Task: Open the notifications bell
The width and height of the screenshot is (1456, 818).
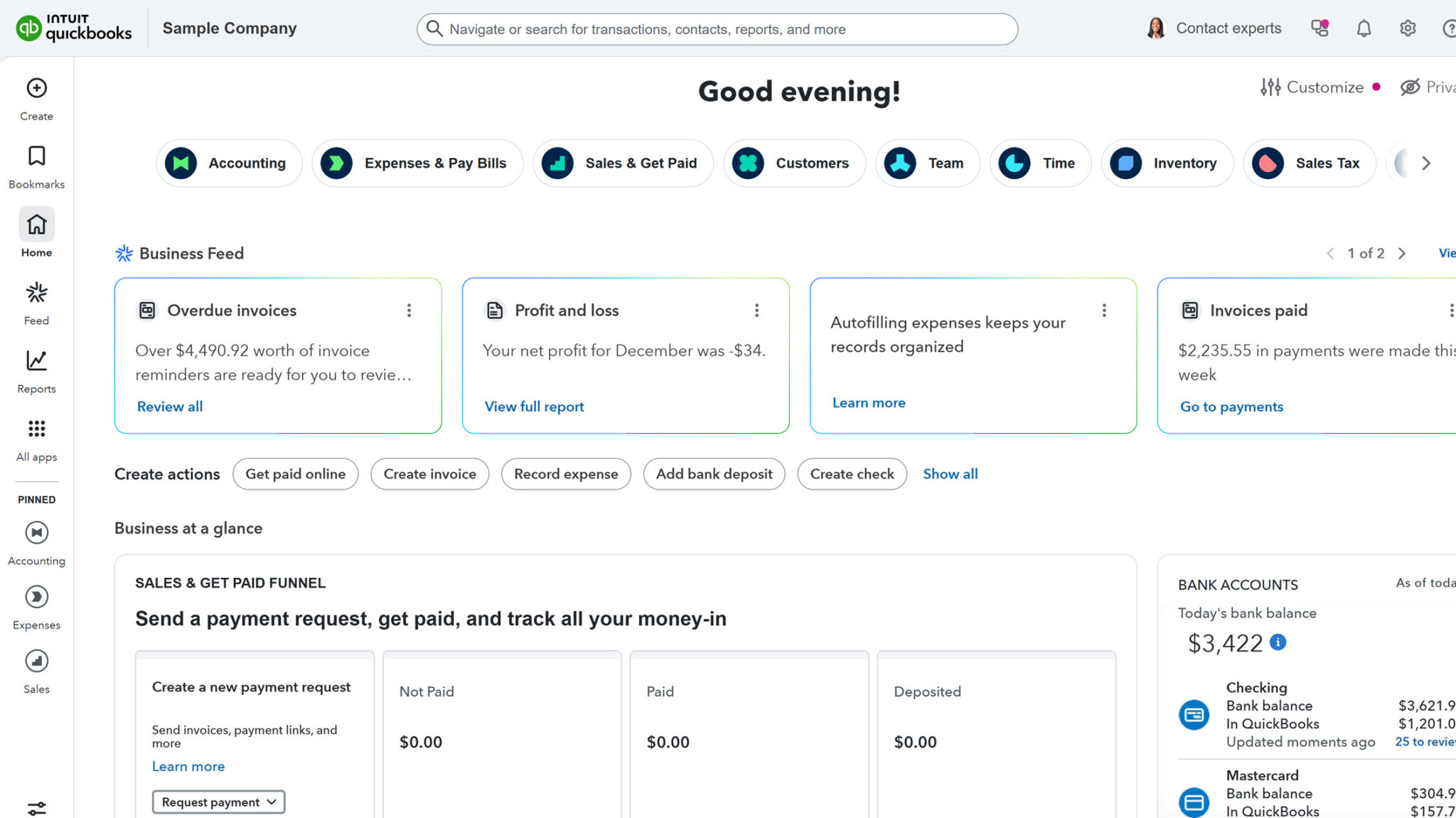Action: (x=1364, y=28)
